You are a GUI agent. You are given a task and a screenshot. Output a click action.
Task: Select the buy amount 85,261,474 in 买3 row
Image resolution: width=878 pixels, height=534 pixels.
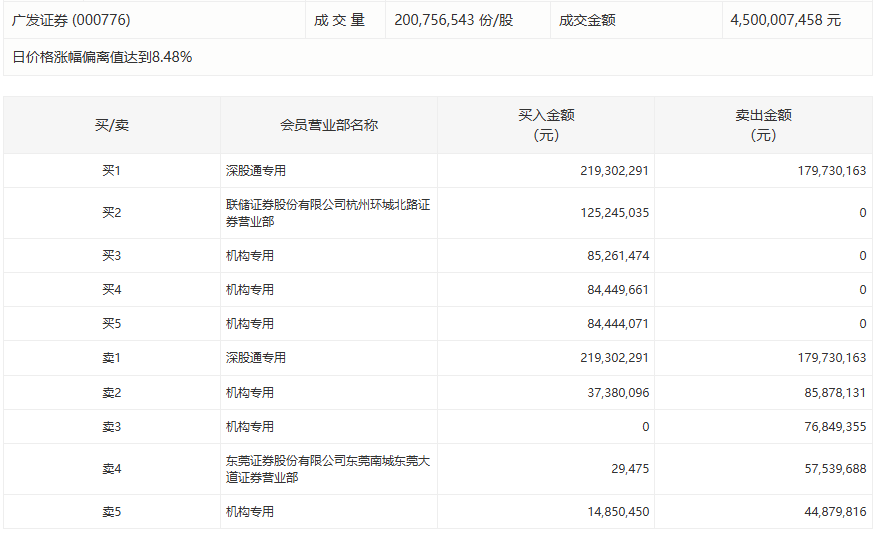[618, 256]
